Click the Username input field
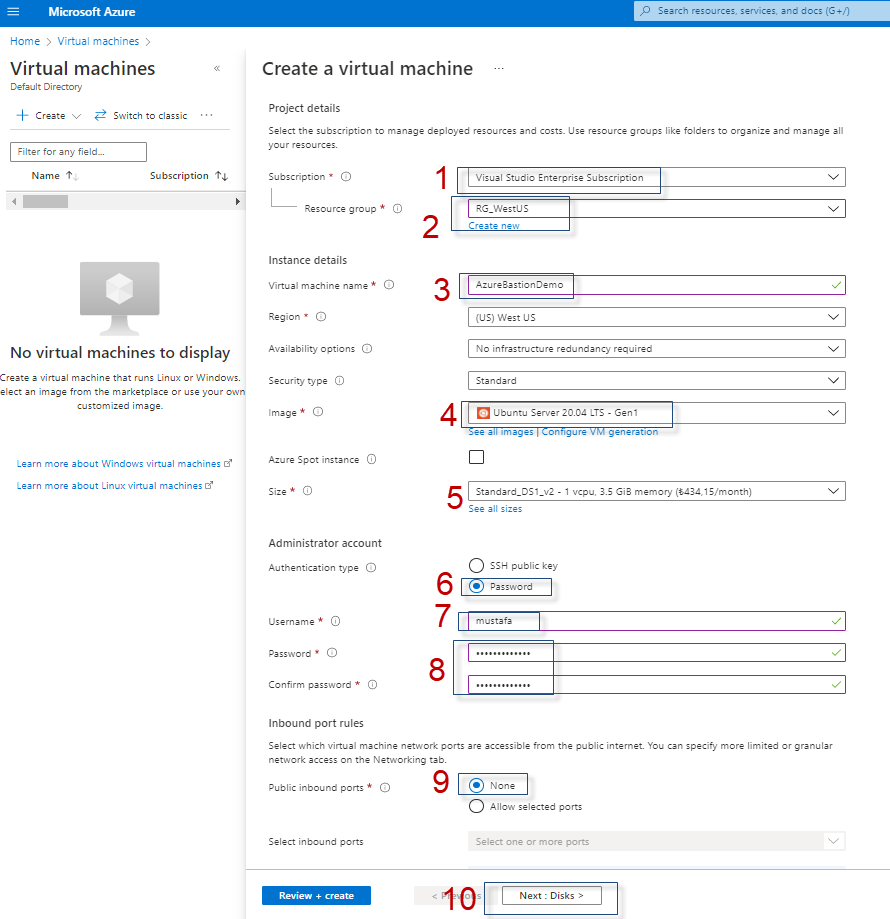The height and width of the screenshot is (919, 890). click(x=657, y=621)
